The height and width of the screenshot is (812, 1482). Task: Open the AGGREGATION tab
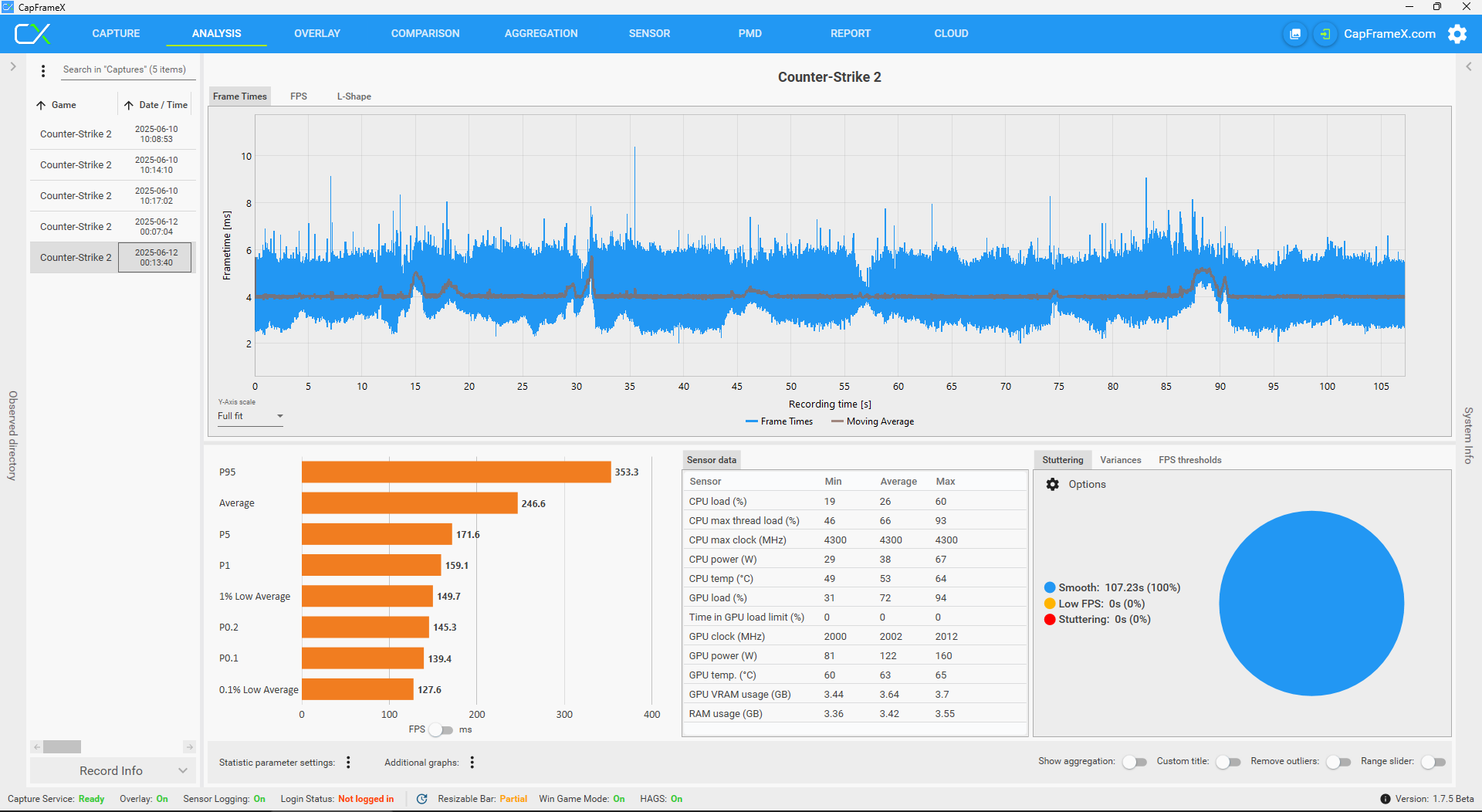coord(541,33)
